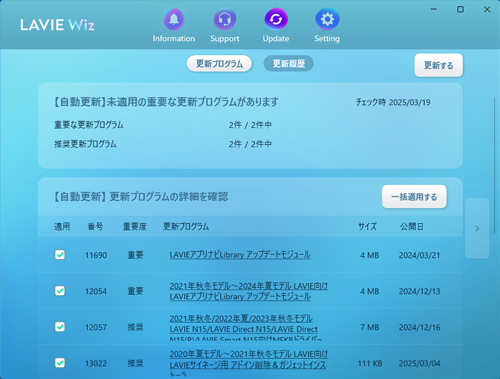Click the 公開日 column header
This screenshot has height=379, width=500.
412,227
